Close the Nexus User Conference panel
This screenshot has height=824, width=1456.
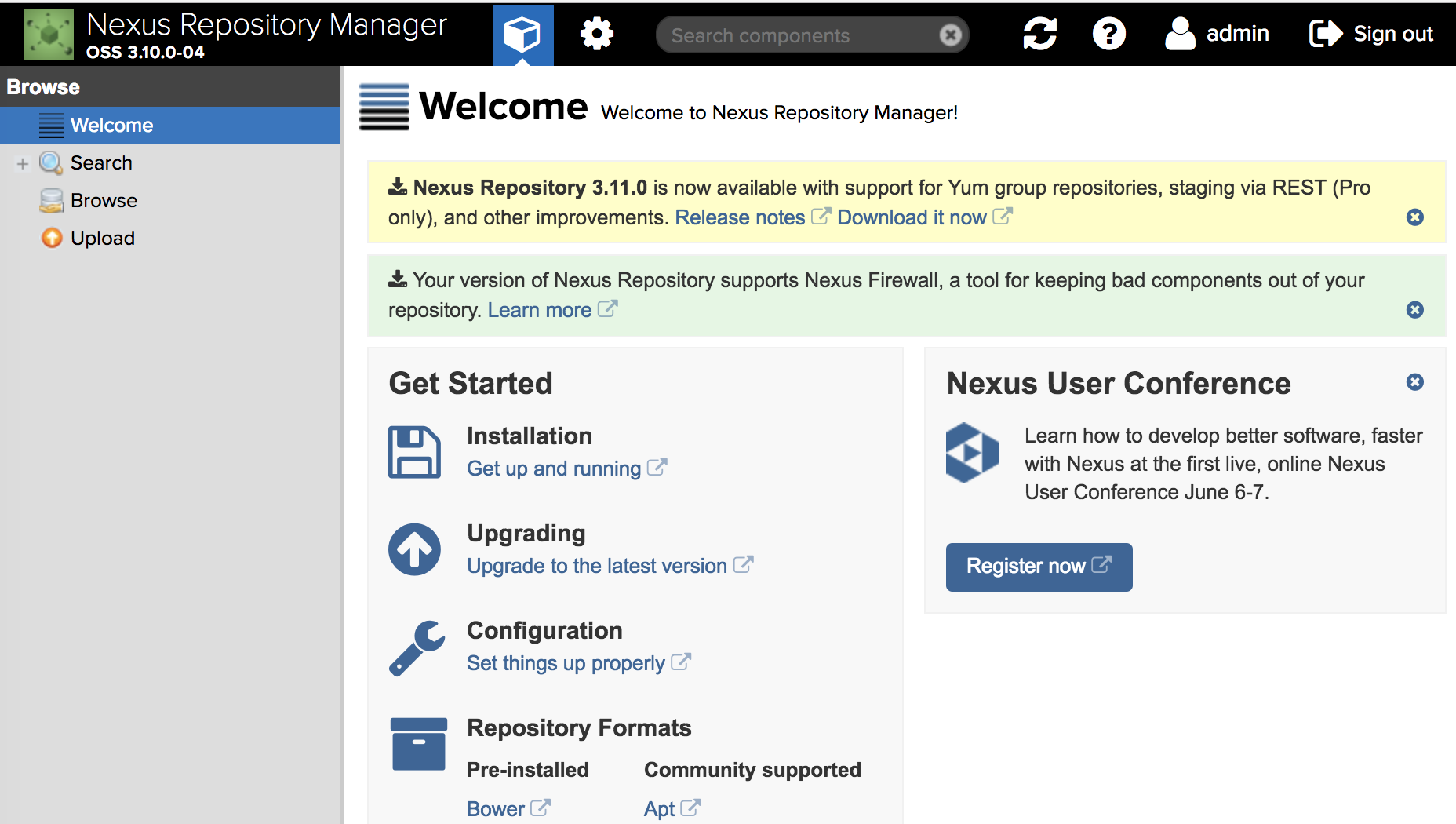[1415, 382]
